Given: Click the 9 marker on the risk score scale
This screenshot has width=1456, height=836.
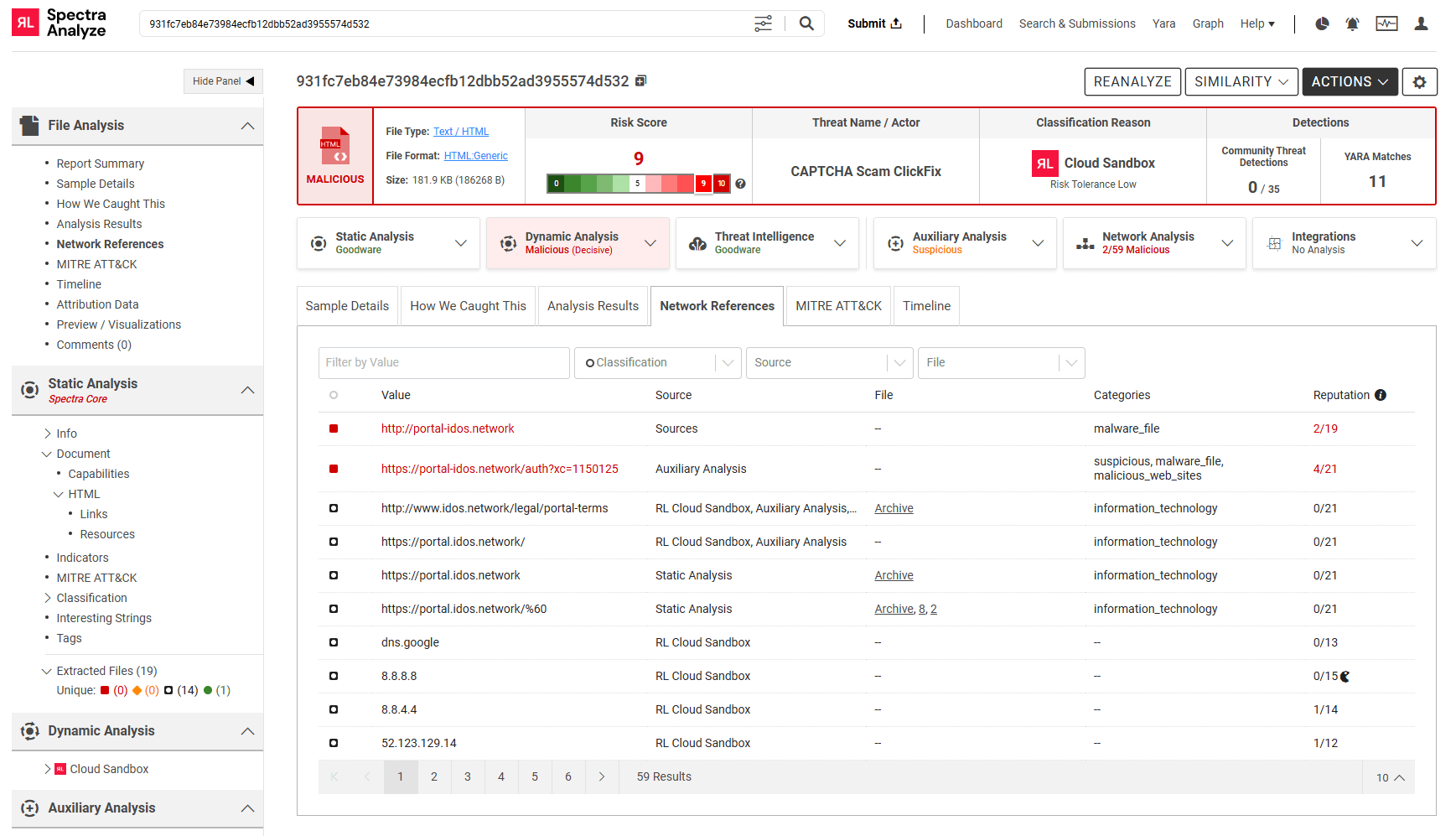Looking at the screenshot, I should coord(703,183).
